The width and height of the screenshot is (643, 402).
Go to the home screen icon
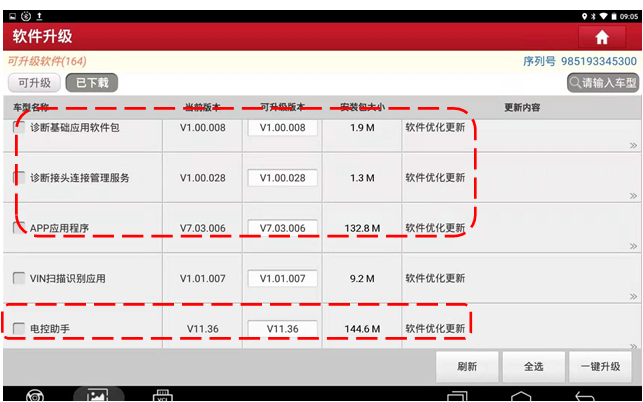(602, 37)
